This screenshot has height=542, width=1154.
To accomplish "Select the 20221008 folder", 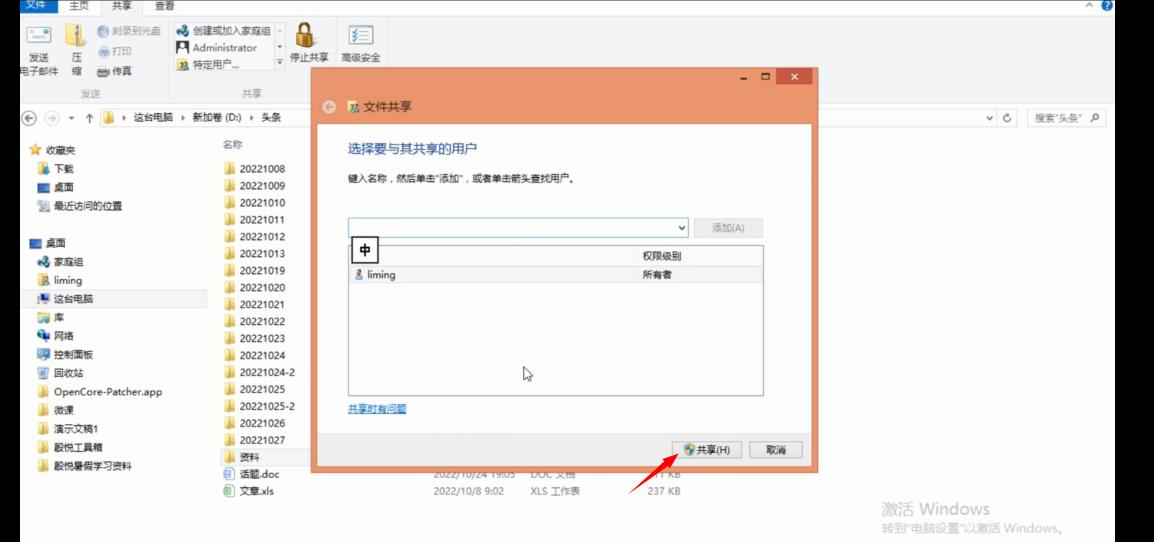I will coord(255,169).
